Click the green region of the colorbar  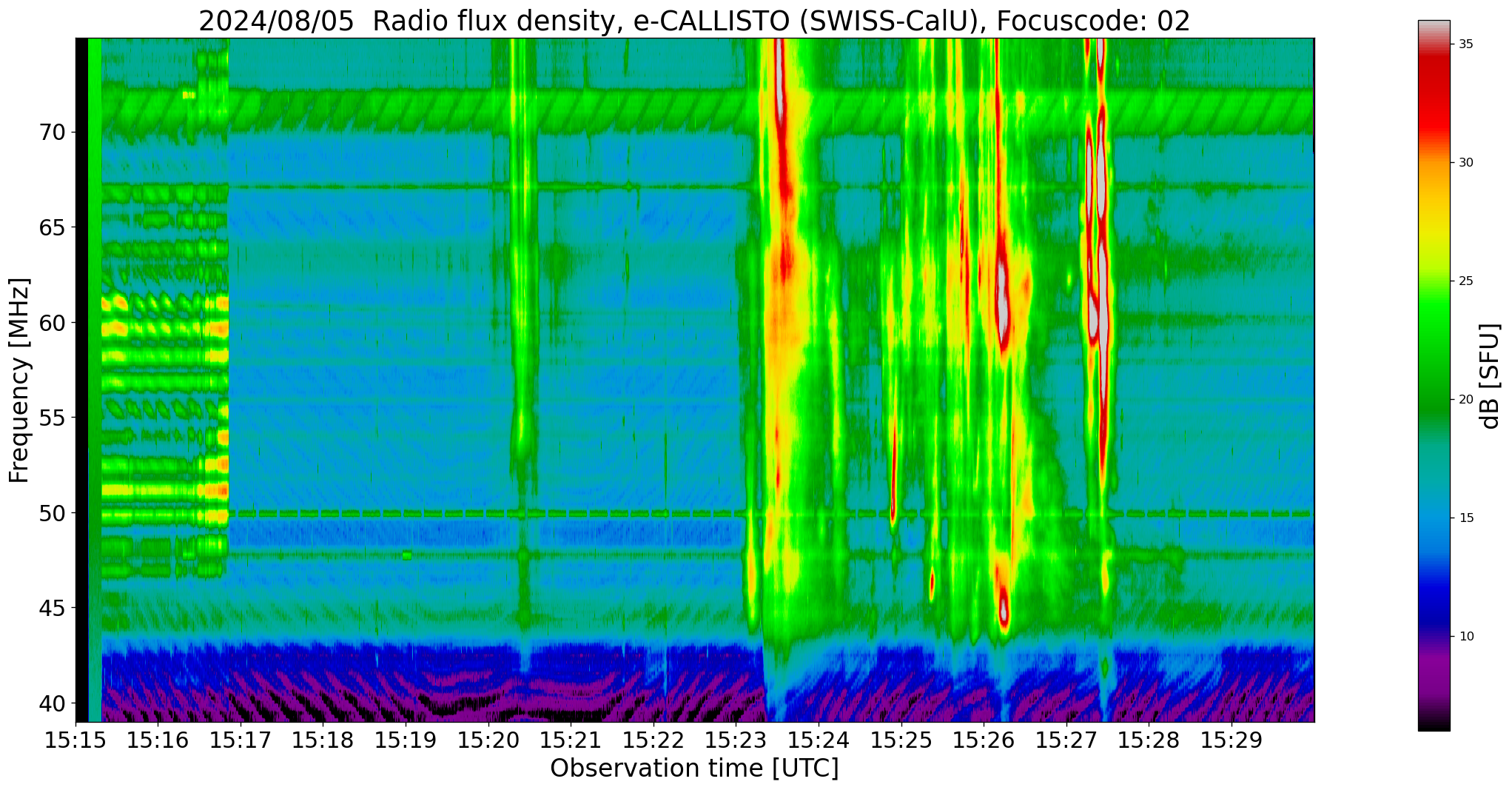[x=1434, y=355]
